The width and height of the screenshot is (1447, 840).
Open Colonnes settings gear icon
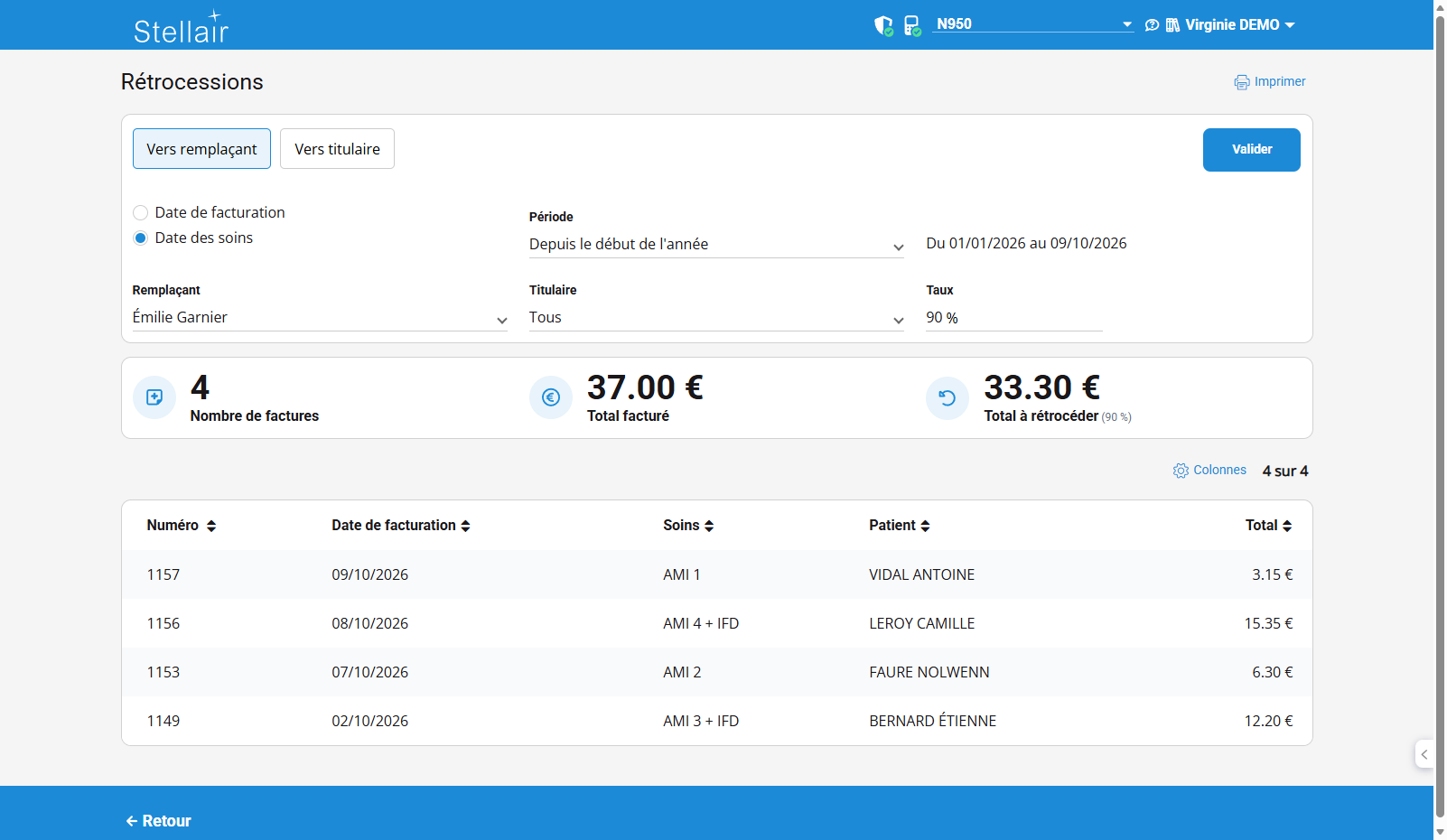tap(1181, 471)
